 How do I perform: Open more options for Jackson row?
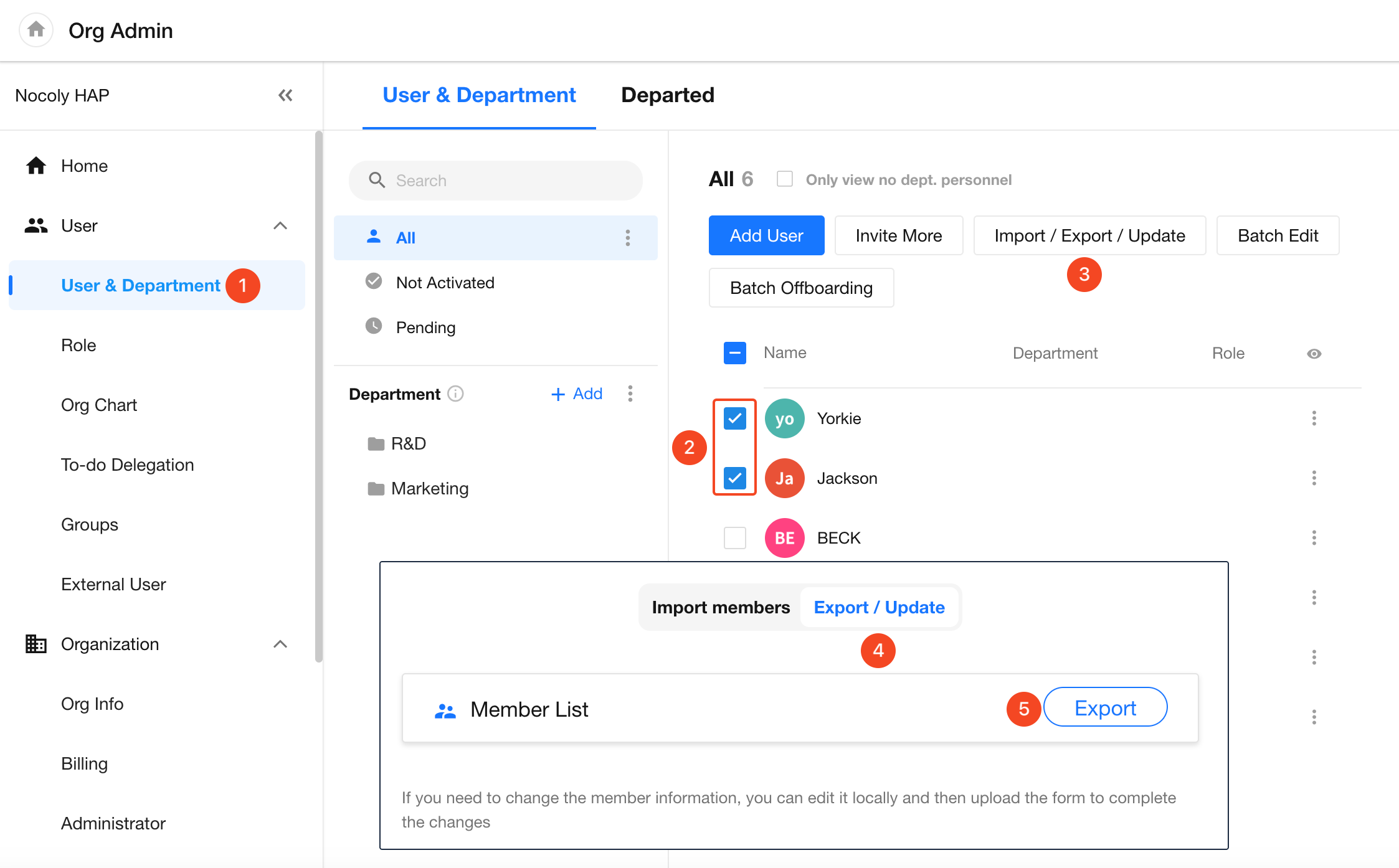click(x=1314, y=478)
